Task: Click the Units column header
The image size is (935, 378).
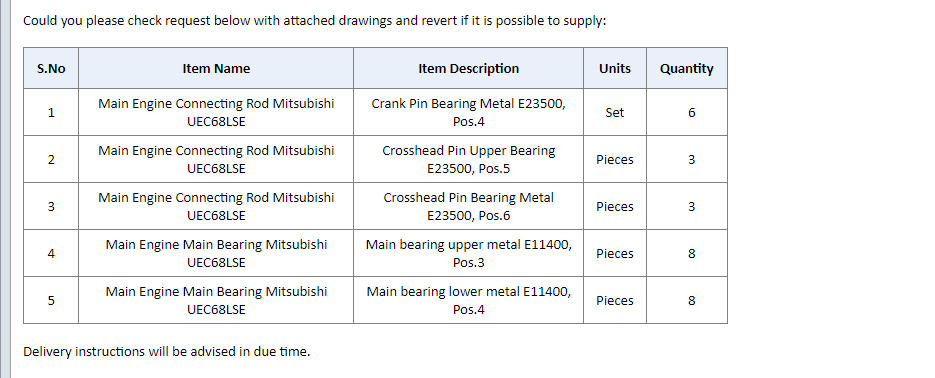Action: pos(615,69)
